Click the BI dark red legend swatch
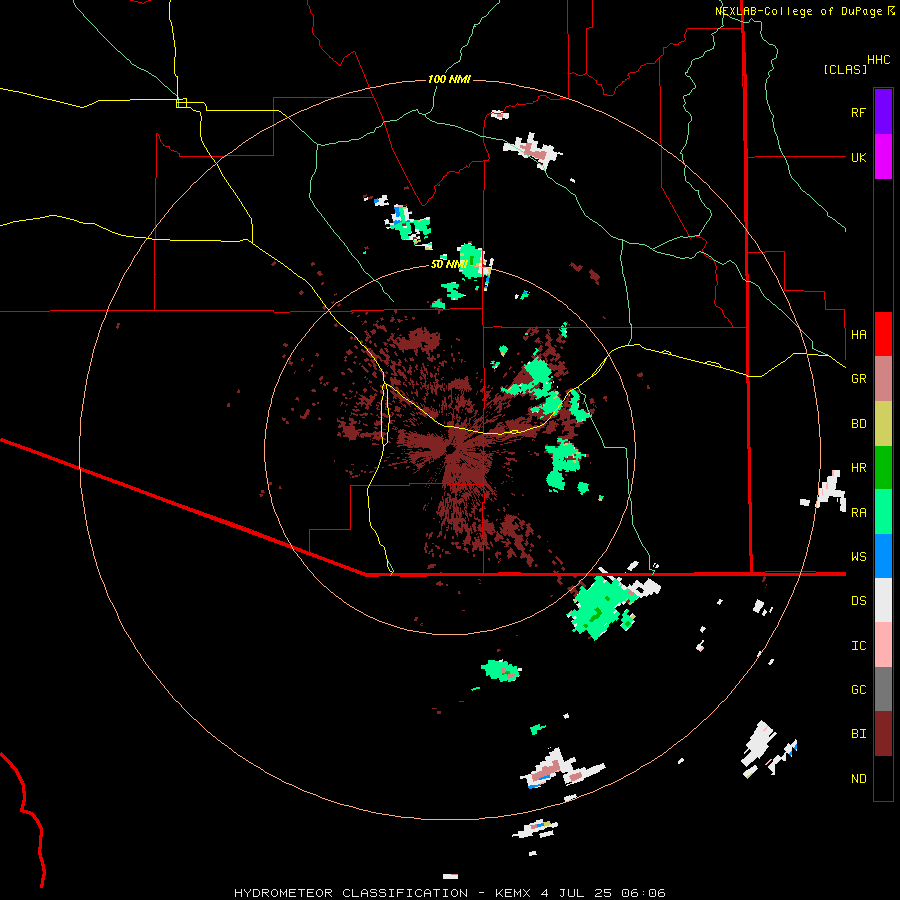Viewport: 900px width, 900px height. coord(883,734)
